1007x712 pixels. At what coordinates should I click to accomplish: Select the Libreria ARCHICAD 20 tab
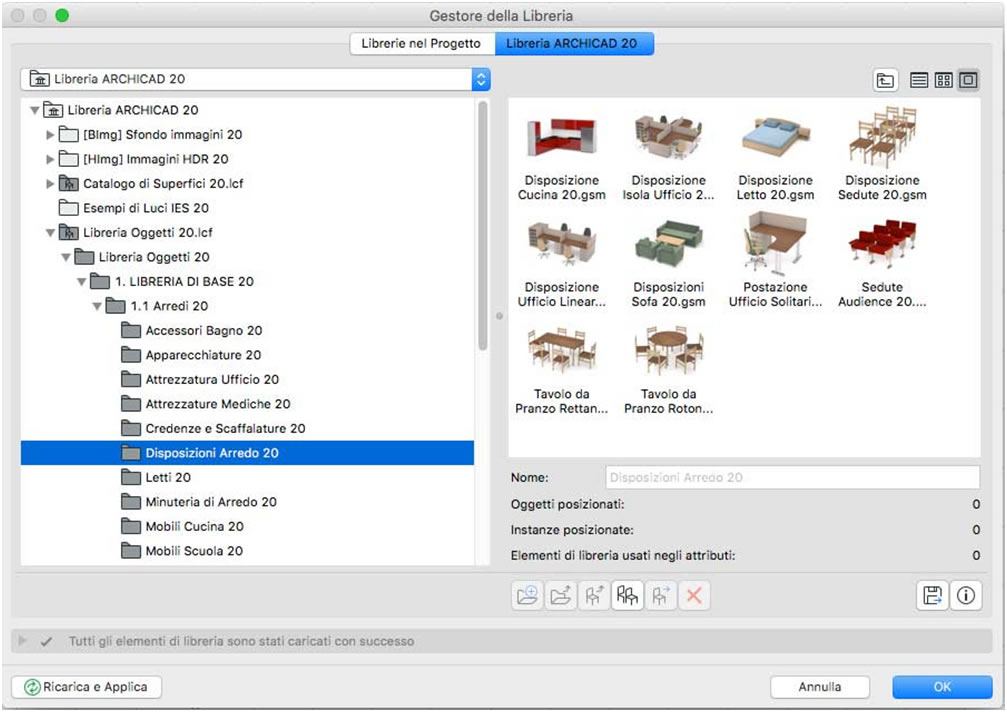[573, 44]
